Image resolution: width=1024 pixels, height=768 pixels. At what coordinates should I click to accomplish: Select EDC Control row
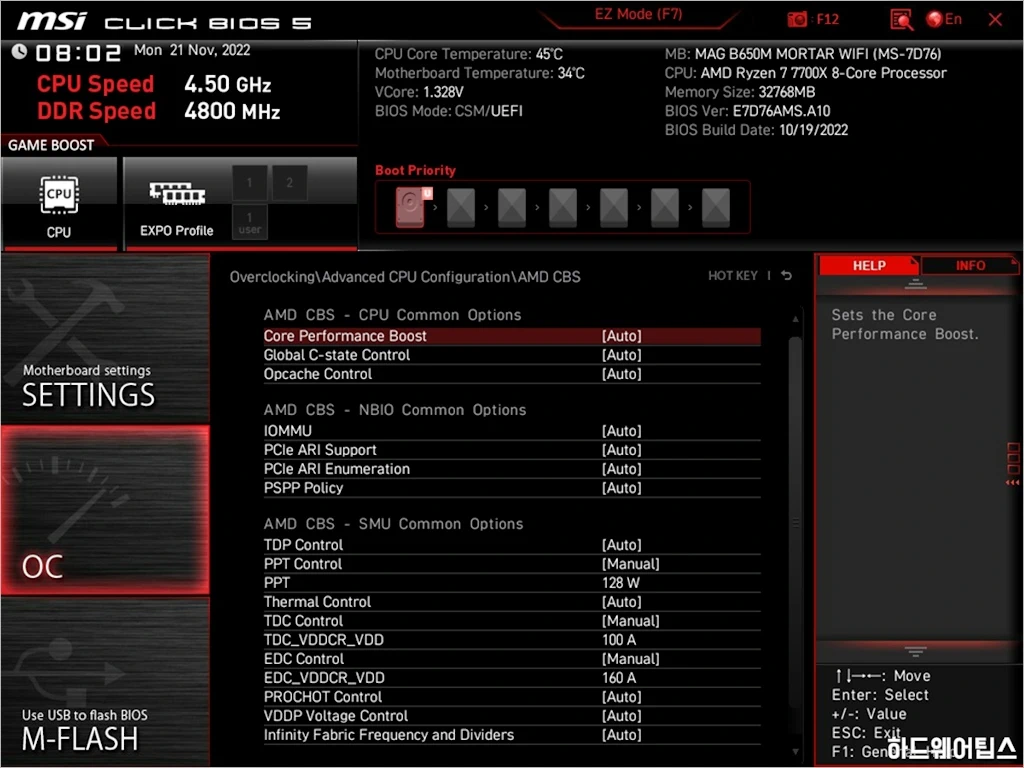[x=512, y=658]
